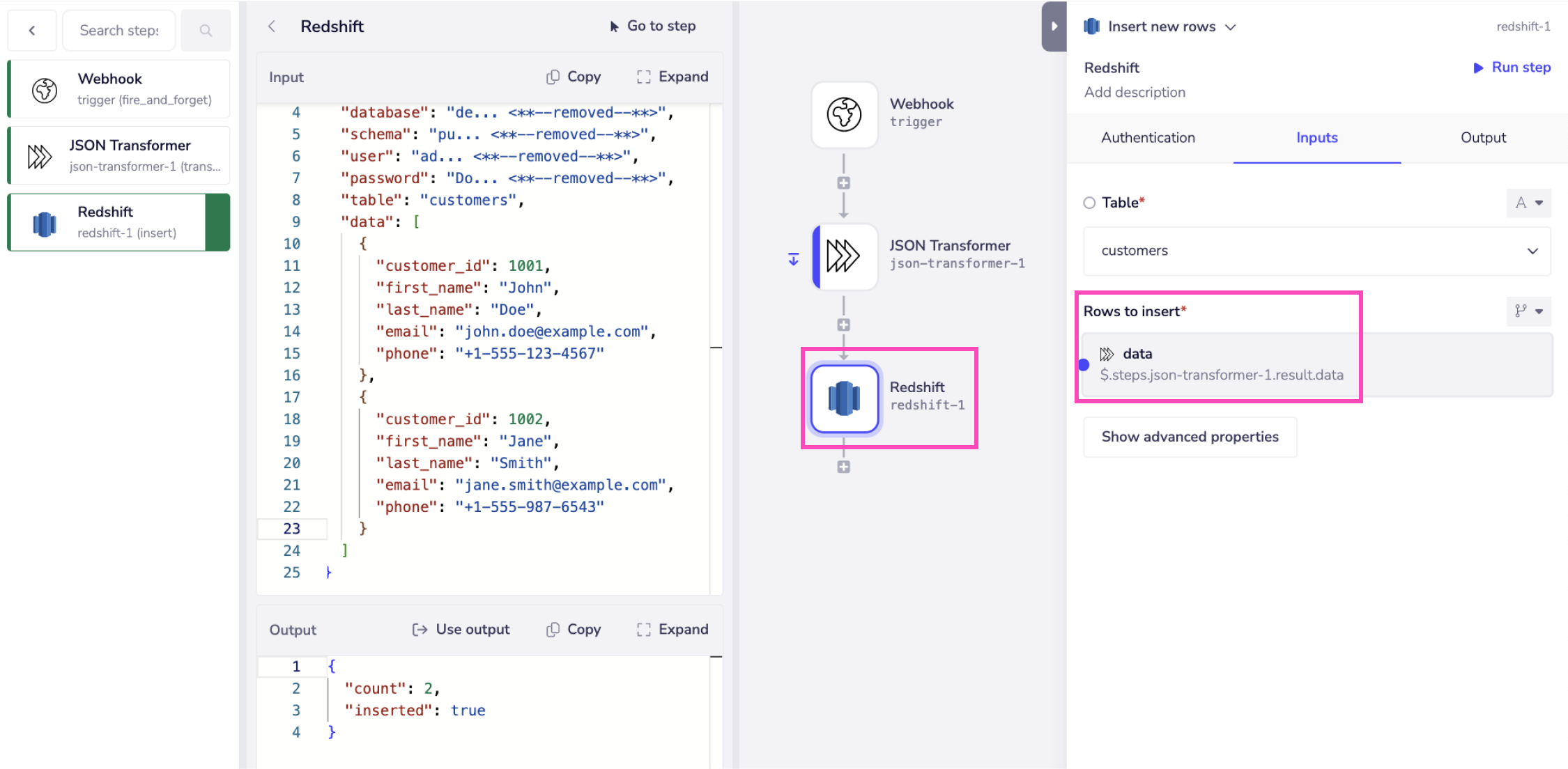Open the Table field type selector dropdown
The image size is (1568, 769).
(x=1528, y=203)
